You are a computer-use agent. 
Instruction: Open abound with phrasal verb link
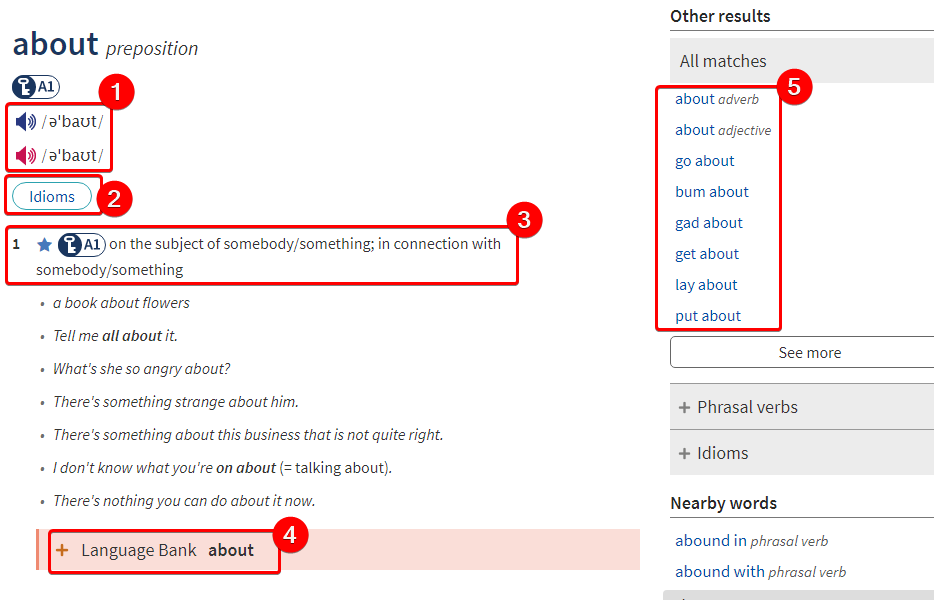coord(760,572)
